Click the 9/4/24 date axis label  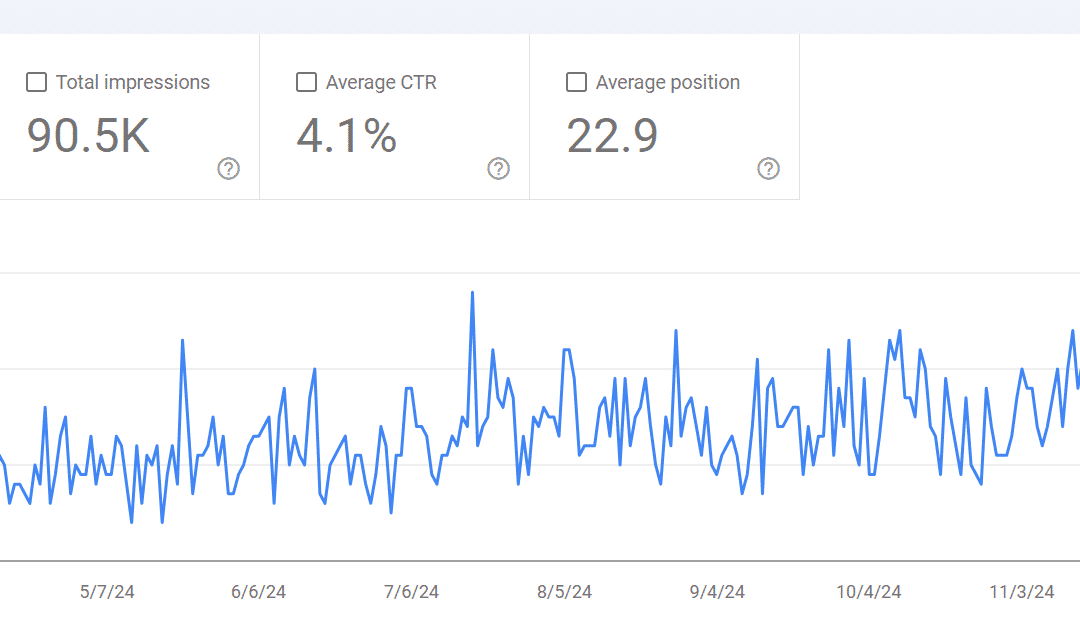(x=717, y=592)
